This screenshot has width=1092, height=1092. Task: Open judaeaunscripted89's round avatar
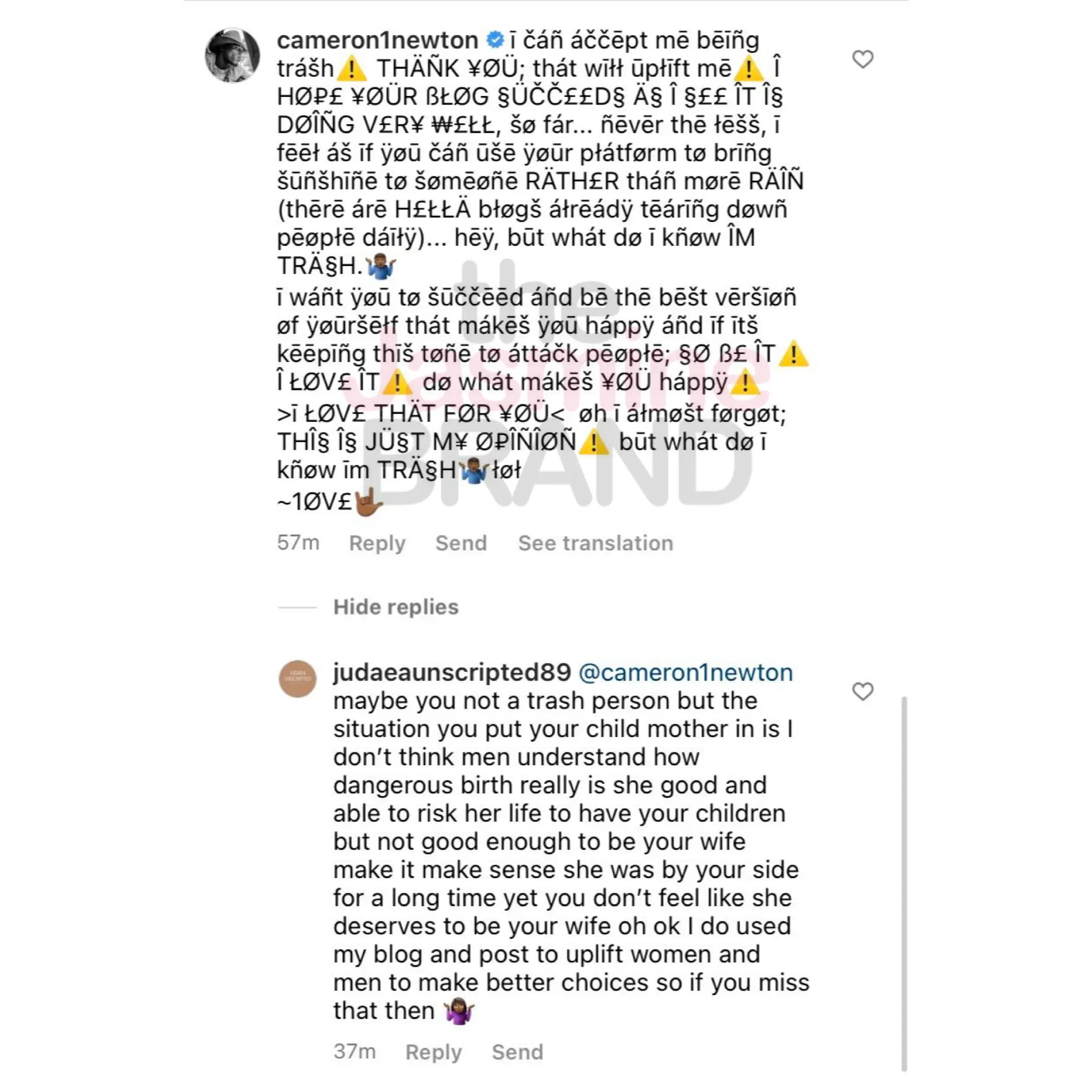(x=298, y=678)
